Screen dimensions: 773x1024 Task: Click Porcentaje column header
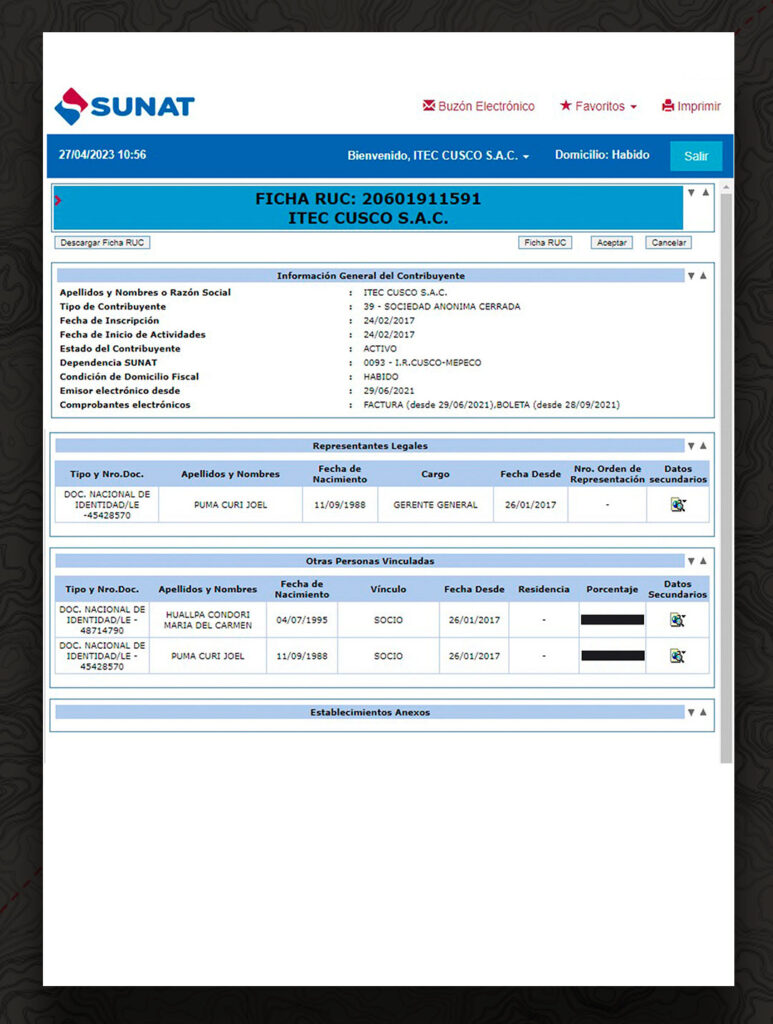612,589
